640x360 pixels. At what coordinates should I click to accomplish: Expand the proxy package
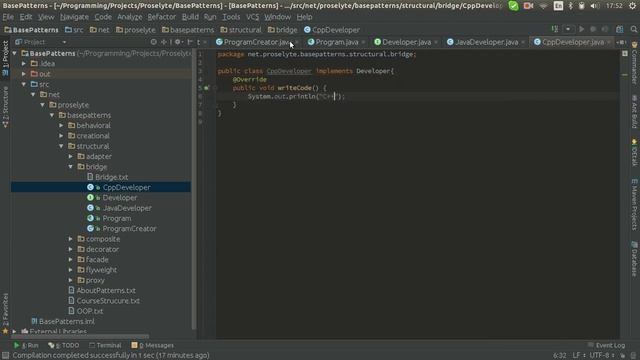pos(71,280)
